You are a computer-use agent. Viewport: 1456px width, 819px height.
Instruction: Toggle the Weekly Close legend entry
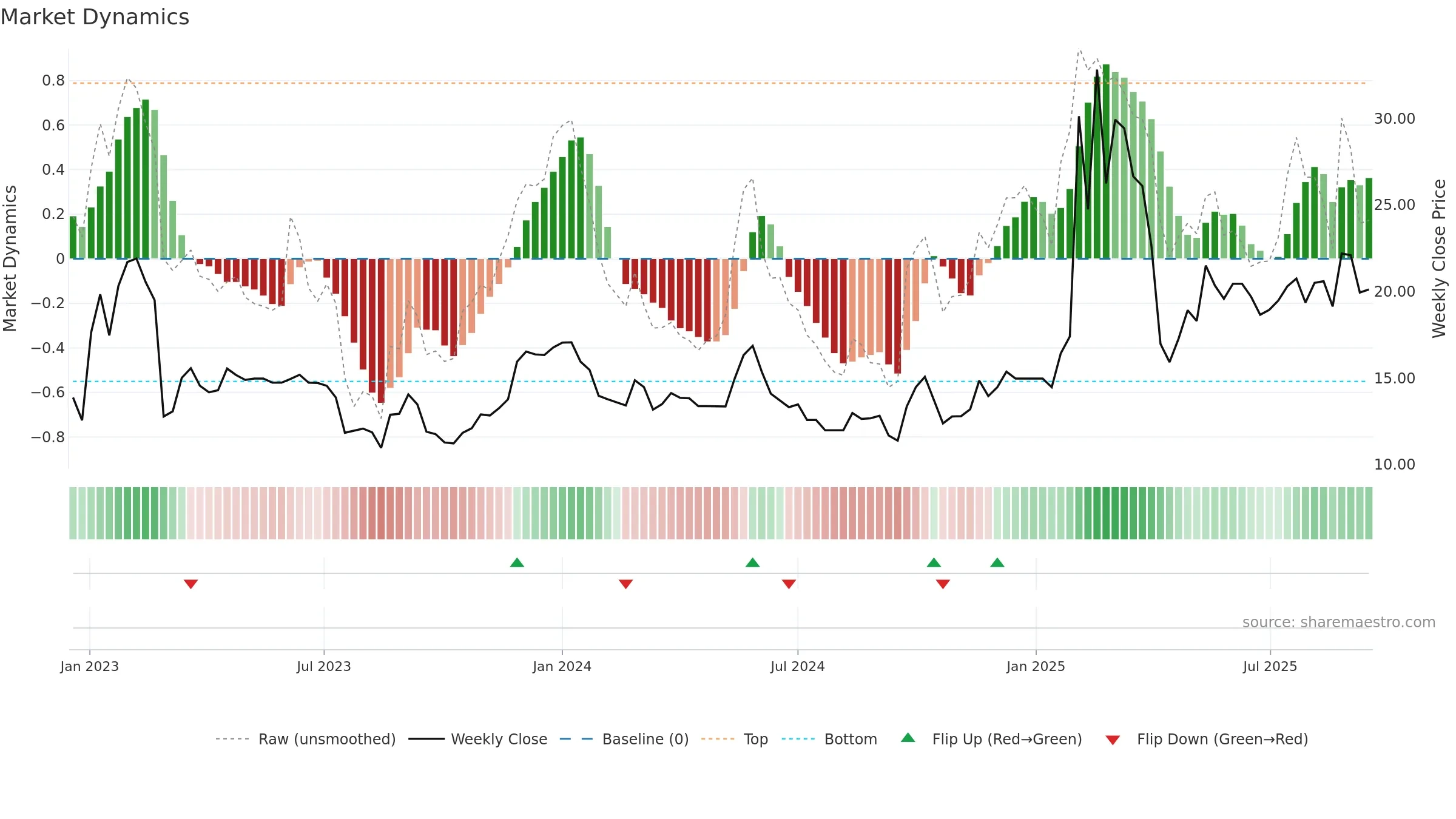pyautogui.click(x=478, y=739)
